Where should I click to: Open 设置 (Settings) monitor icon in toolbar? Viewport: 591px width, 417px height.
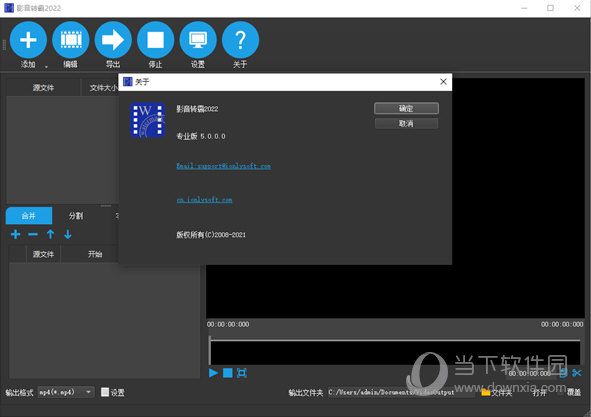pyautogui.click(x=198, y=40)
